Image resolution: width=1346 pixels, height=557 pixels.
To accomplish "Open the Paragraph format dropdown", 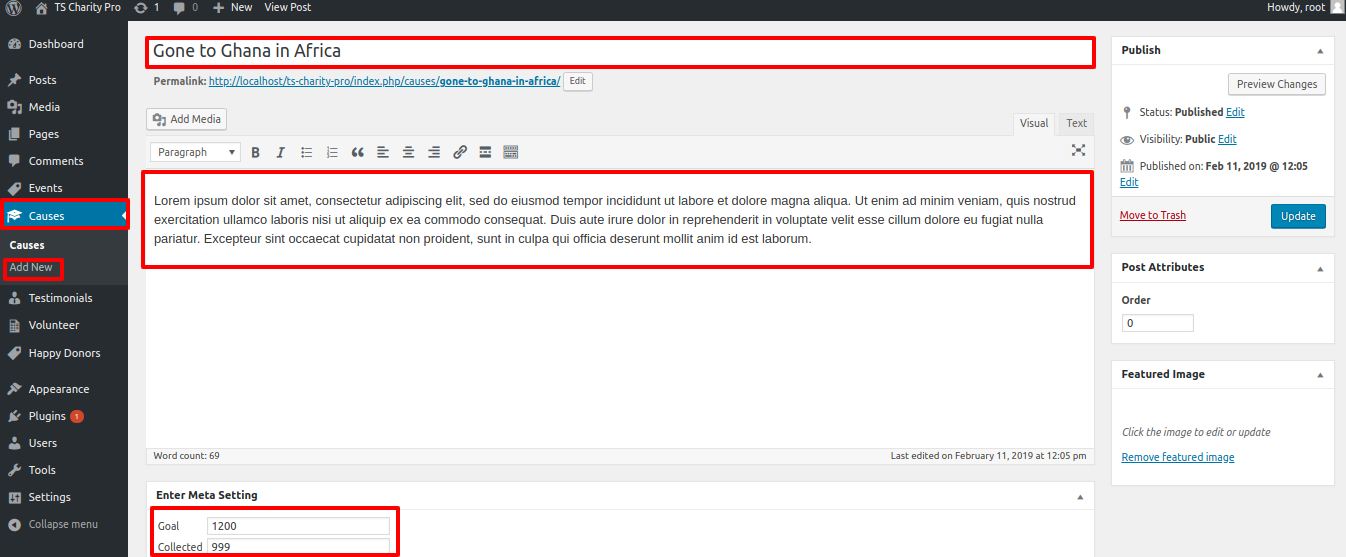I will (x=195, y=152).
